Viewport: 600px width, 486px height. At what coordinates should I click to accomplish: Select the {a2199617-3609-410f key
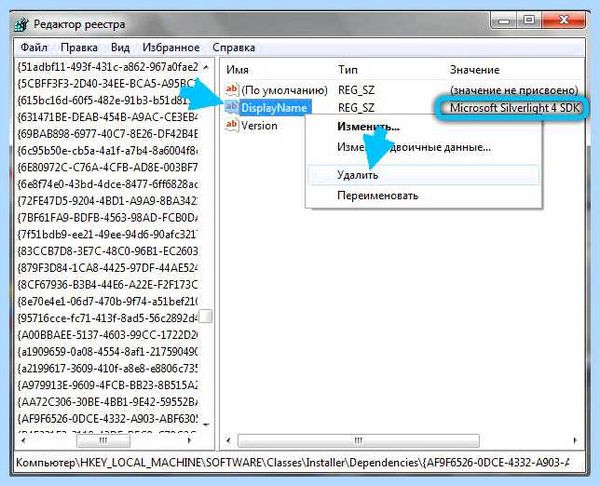tap(108, 369)
